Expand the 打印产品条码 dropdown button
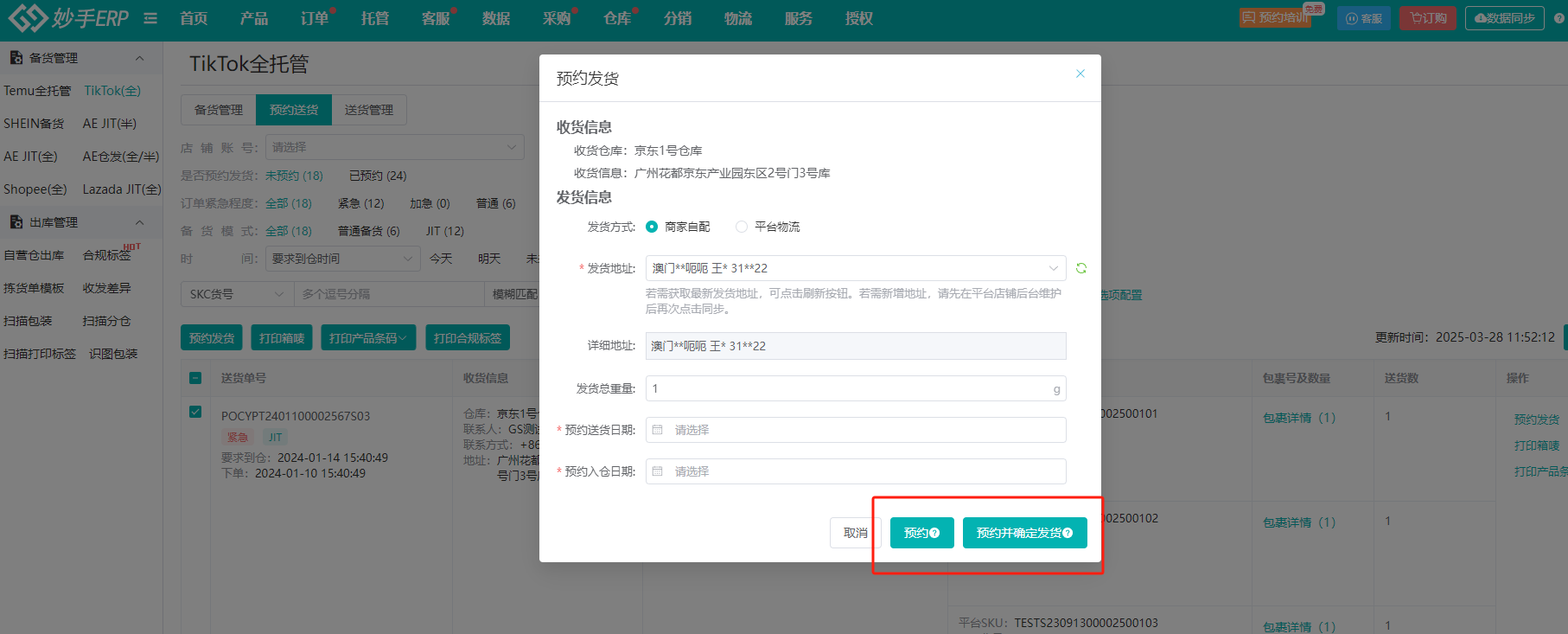The image size is (1568, 634). tap(367, 338)
